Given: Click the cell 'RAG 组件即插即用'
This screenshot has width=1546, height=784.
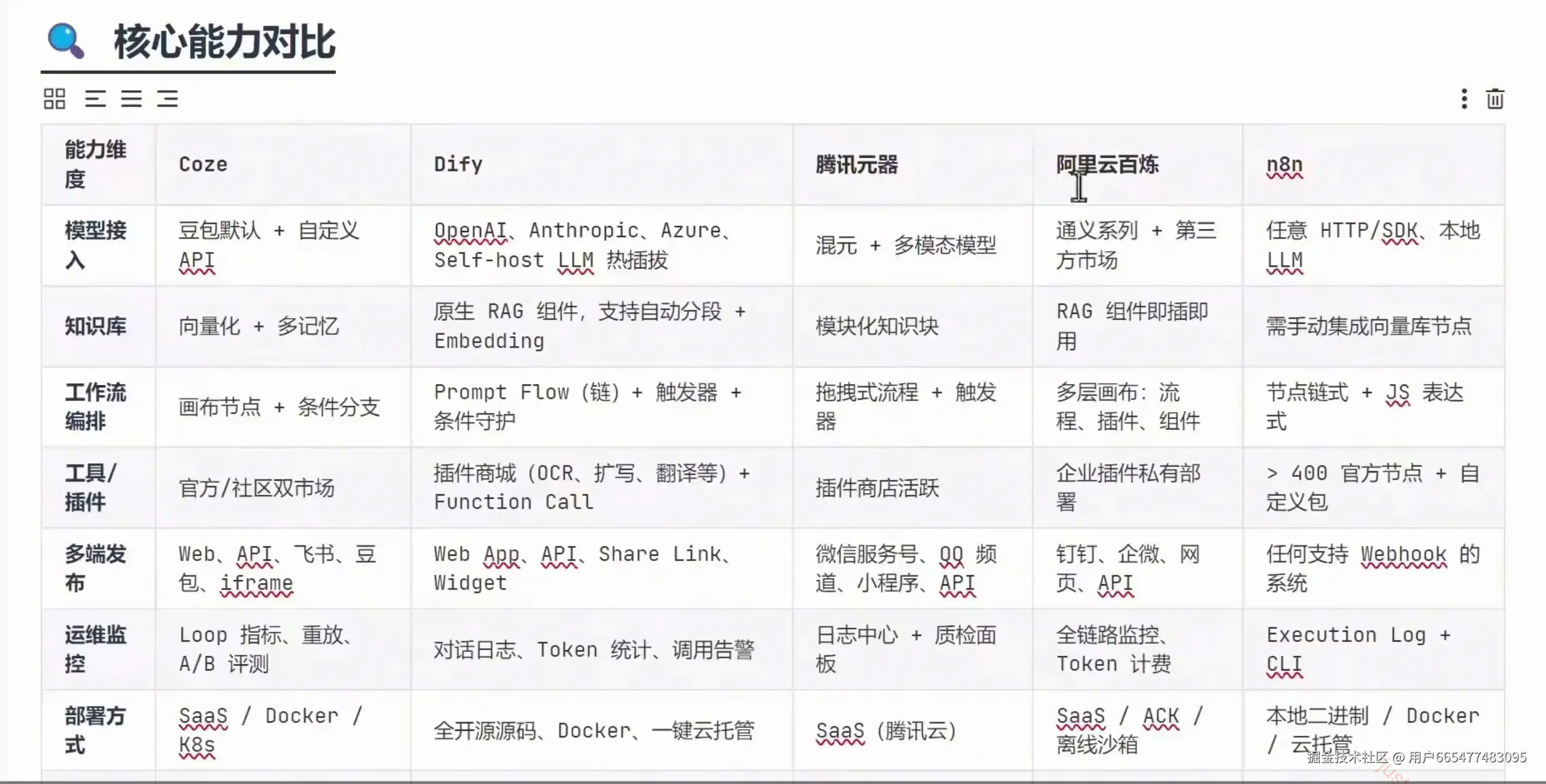Looking at the screenshot, I should (x=1138, y=326).
